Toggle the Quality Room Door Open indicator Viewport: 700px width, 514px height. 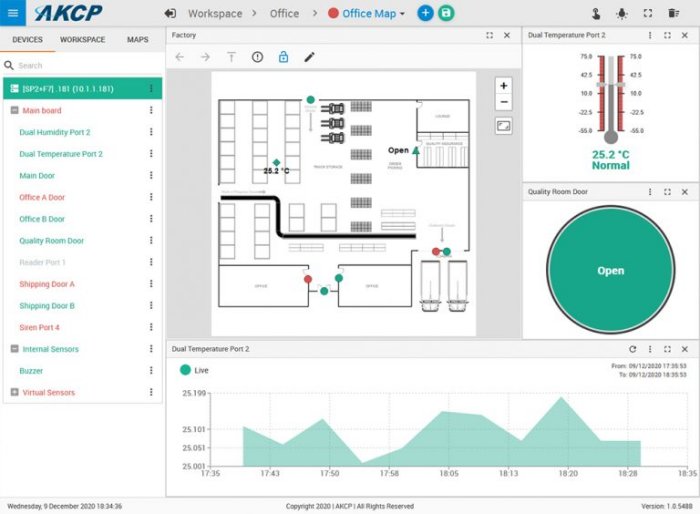pos(610,270)
